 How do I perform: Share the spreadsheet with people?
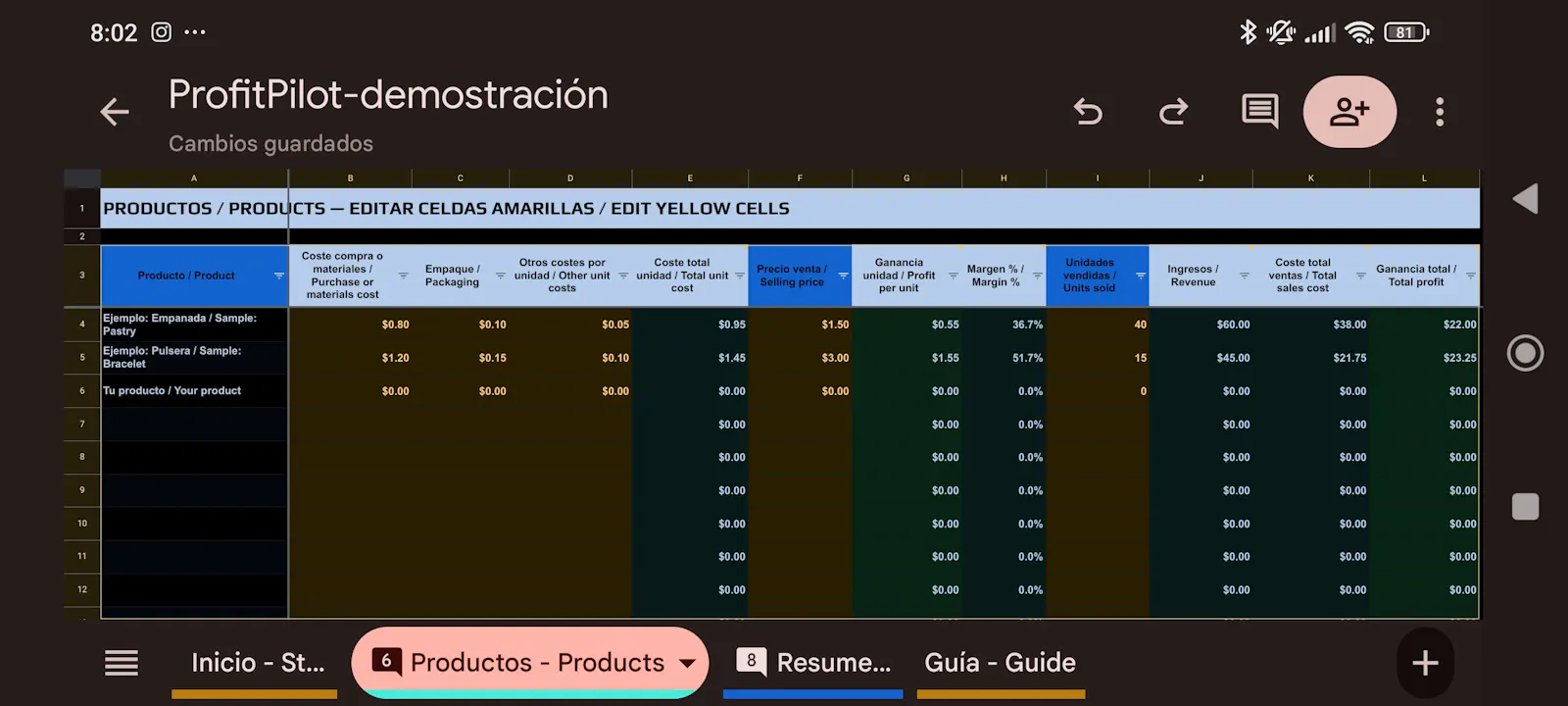1349,112
